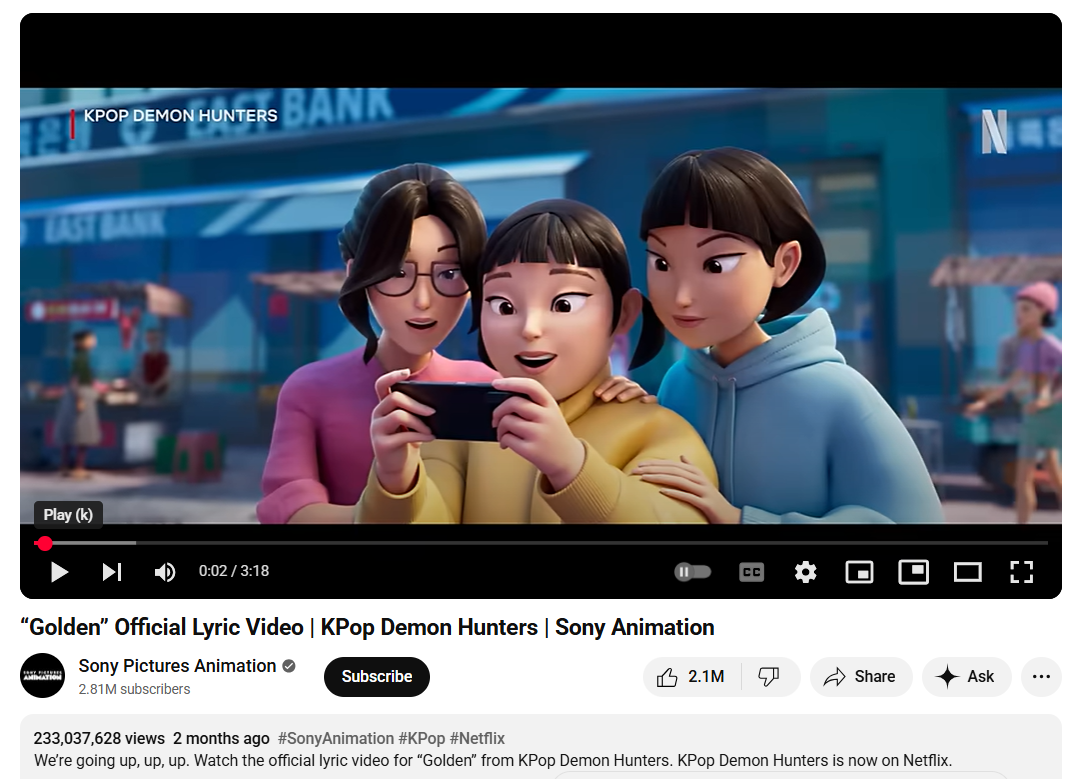The image size is (1082, 779).
Task: Enter full screen mode
Action: [1021, 572]
